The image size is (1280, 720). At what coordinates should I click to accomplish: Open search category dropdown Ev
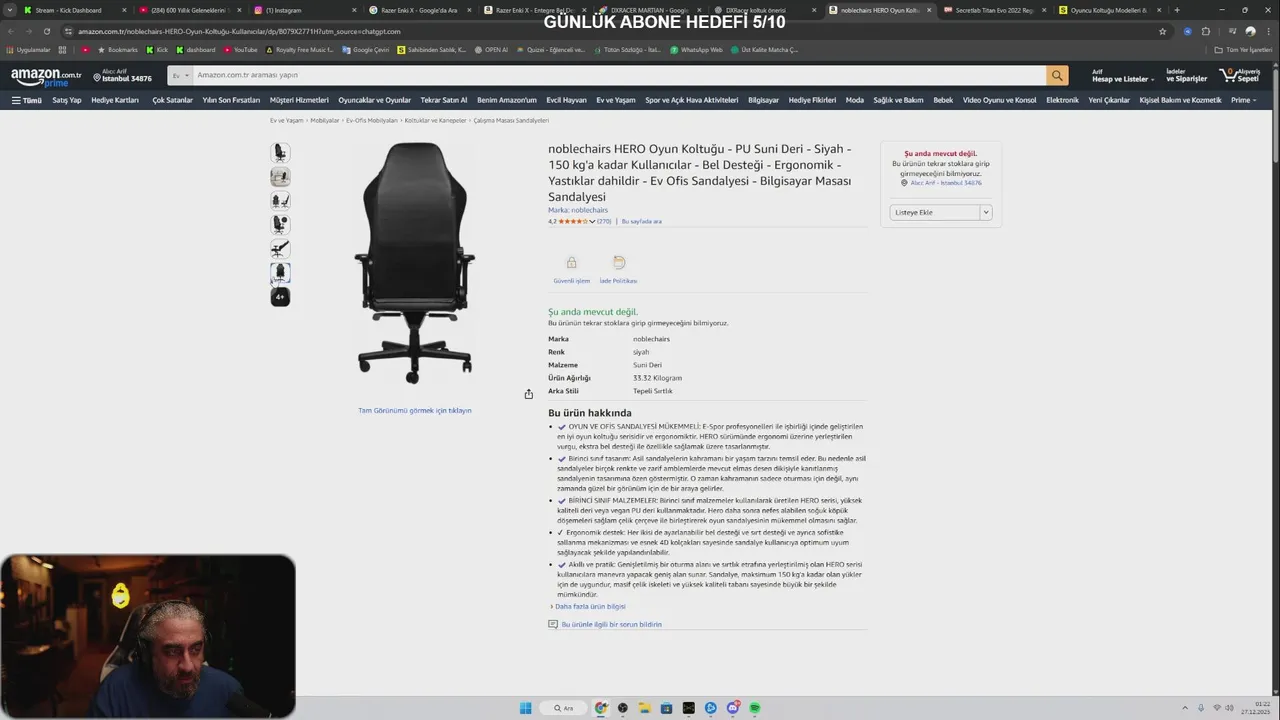click(x=180, y=75)
